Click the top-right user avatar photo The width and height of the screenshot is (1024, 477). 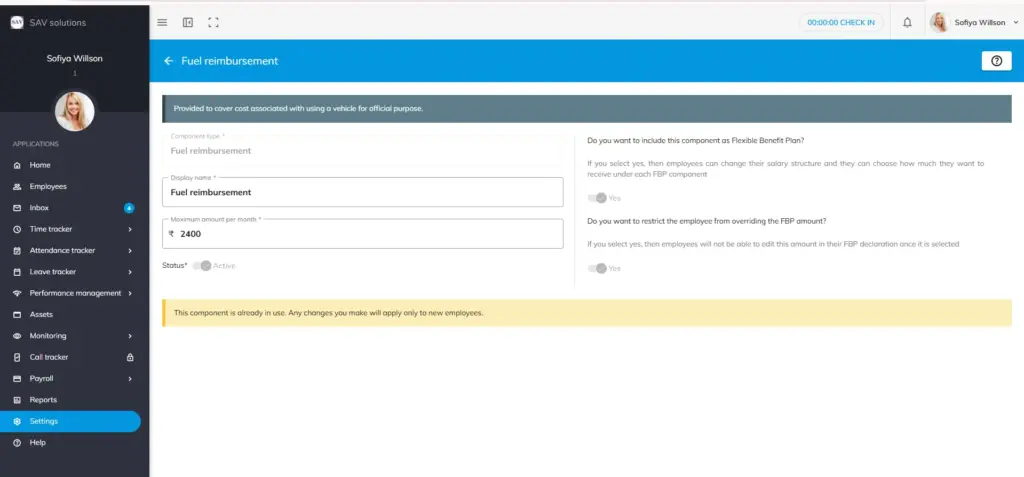tap(939, 22)
